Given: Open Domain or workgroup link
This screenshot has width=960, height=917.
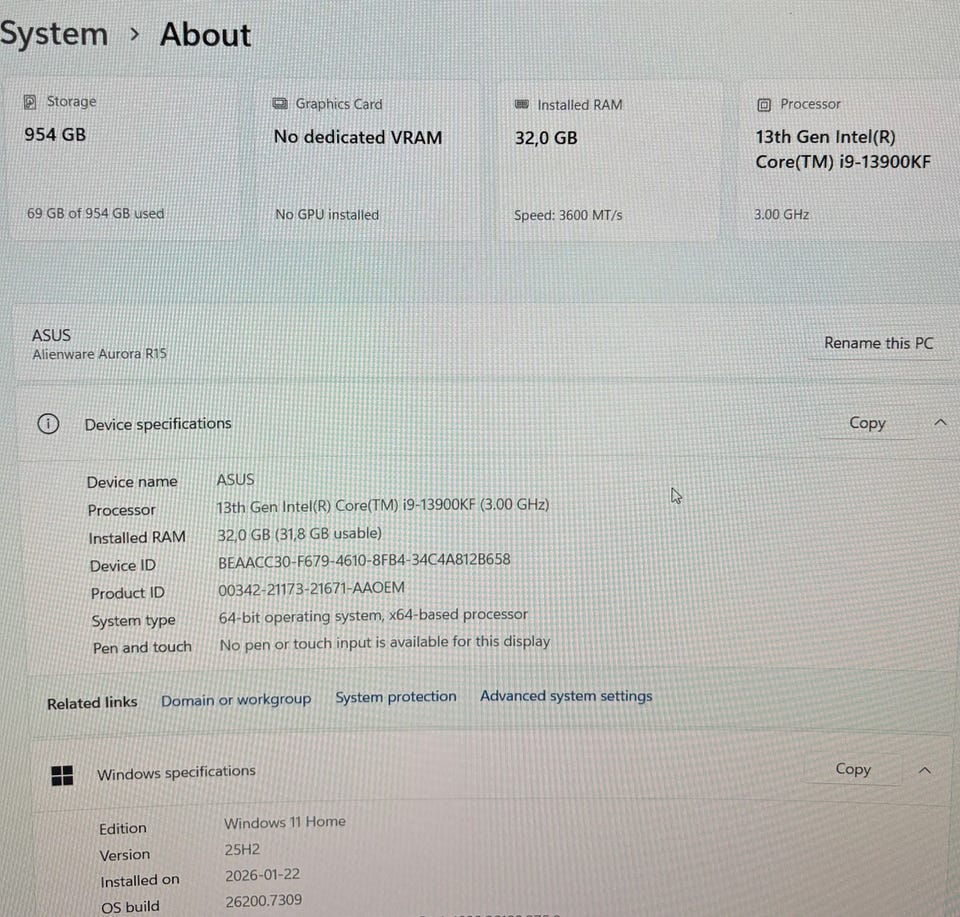Looking at the screenshot, I should (x=236, y=700).
